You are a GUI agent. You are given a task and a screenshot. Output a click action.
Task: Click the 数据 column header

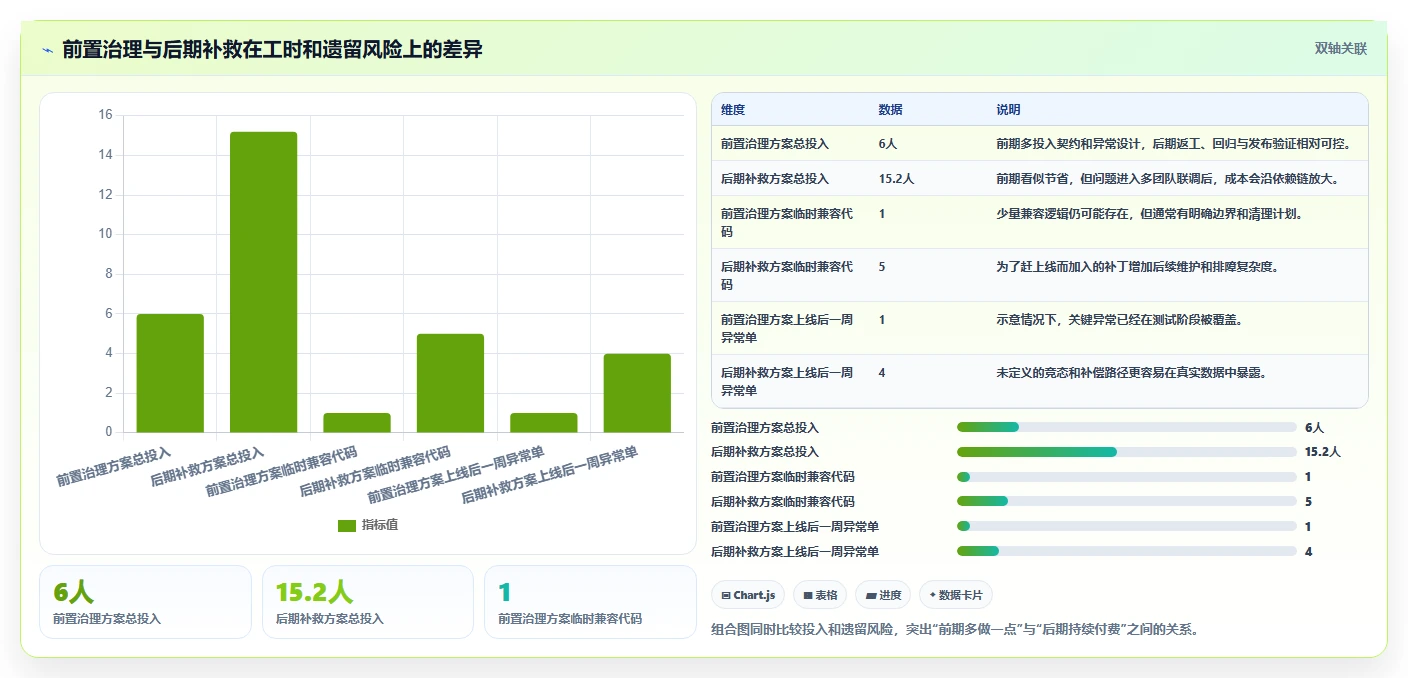pos(891,110)
